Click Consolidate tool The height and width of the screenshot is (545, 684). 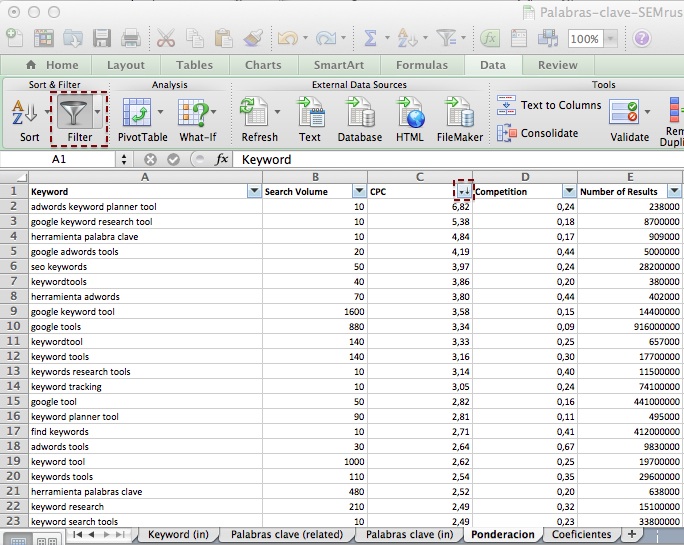538,133
